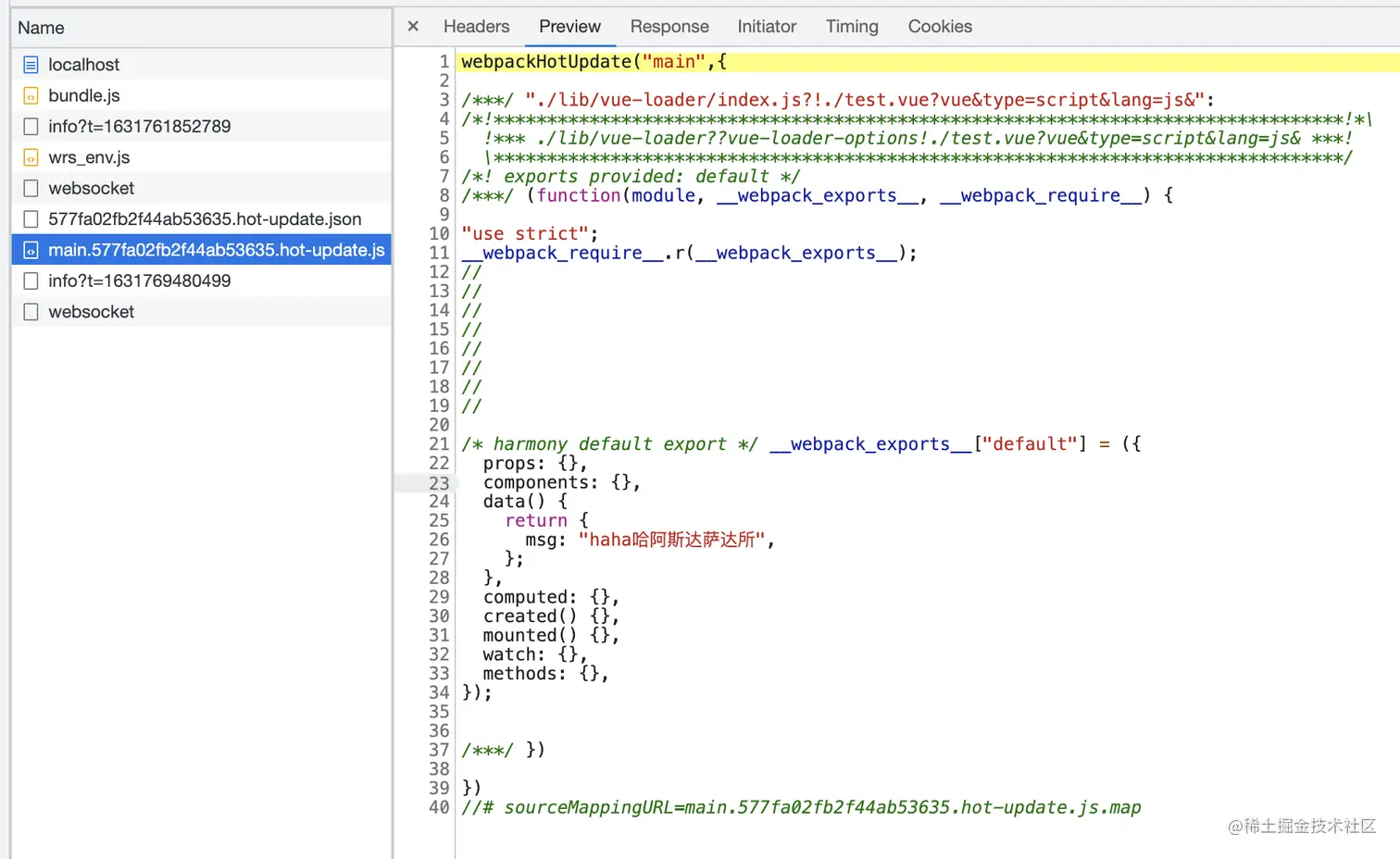Click the function(module, __webpack_exports__ line
The width and height of the screenshot is (1400, 859).
(818, 195)
